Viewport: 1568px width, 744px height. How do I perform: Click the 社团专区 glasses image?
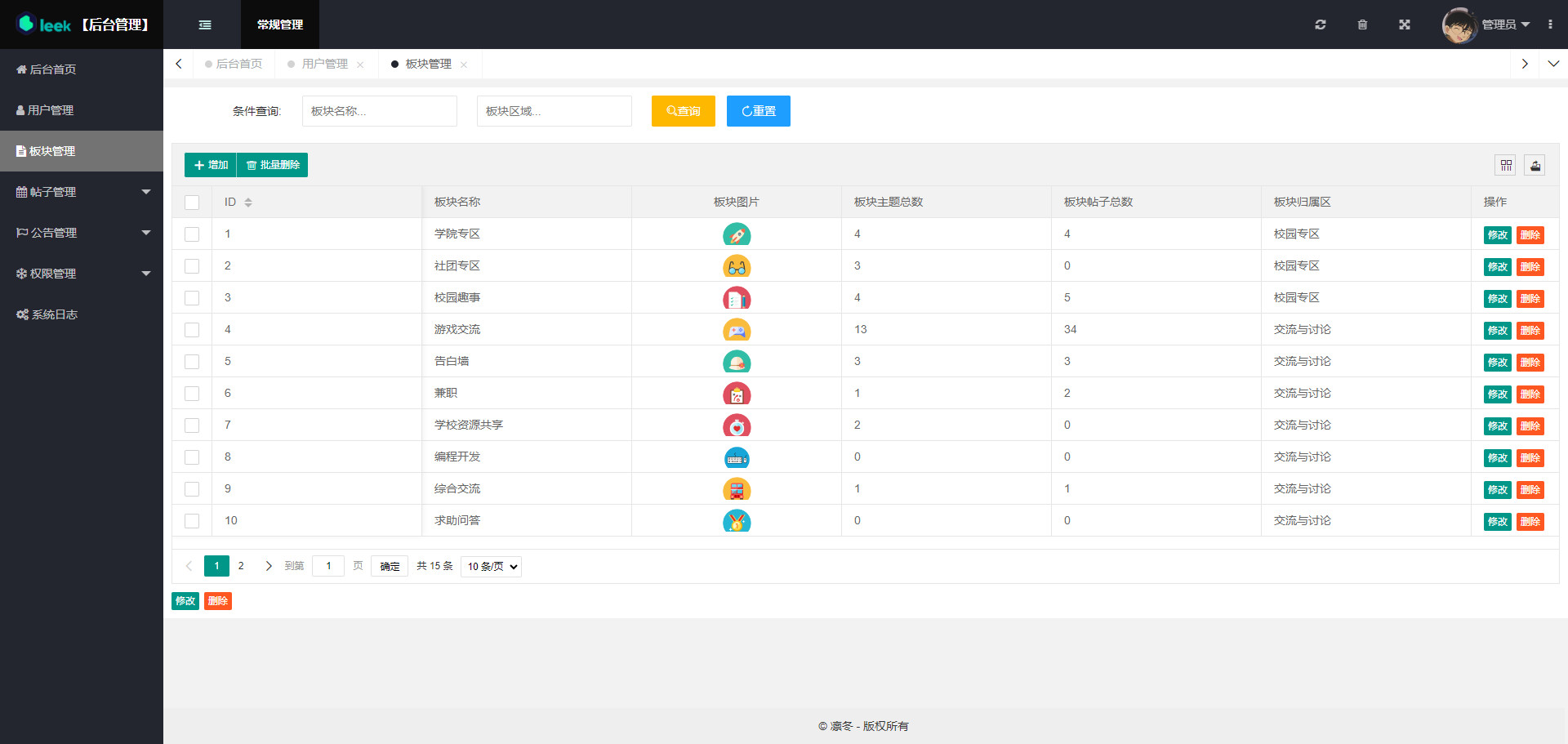737,266
